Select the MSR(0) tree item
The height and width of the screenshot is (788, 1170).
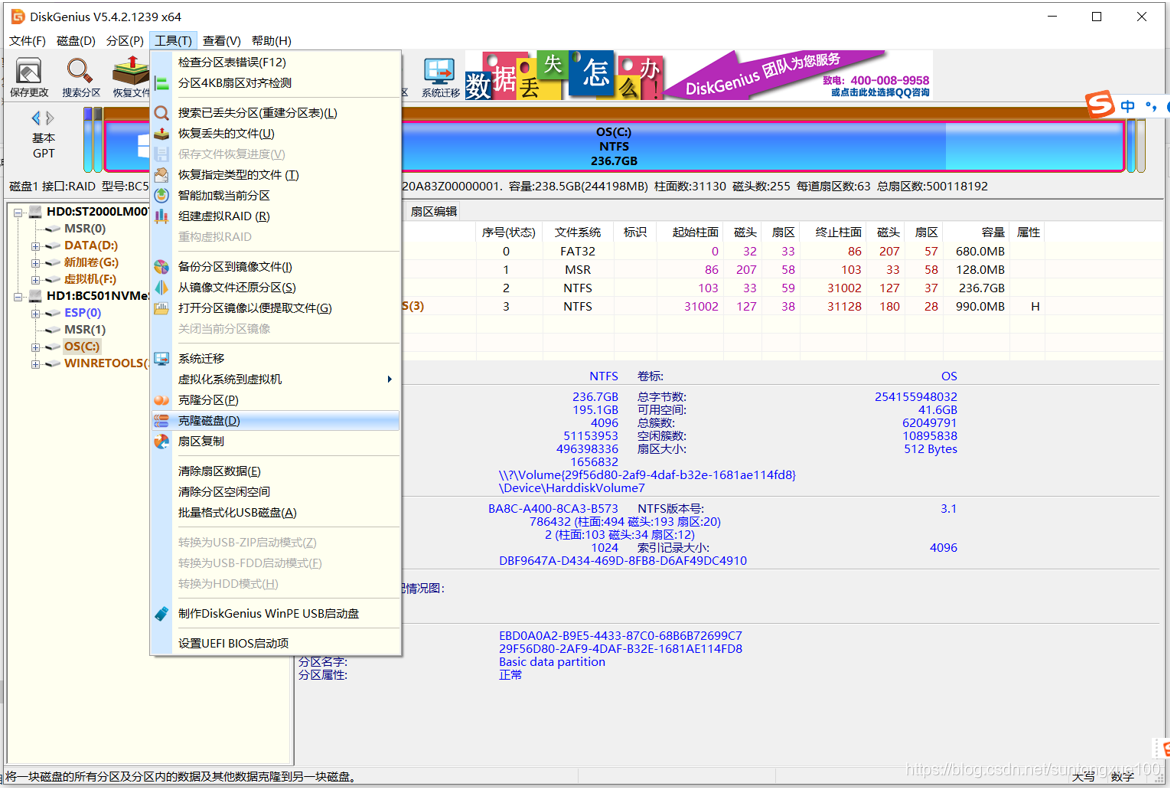click(84, 228)
